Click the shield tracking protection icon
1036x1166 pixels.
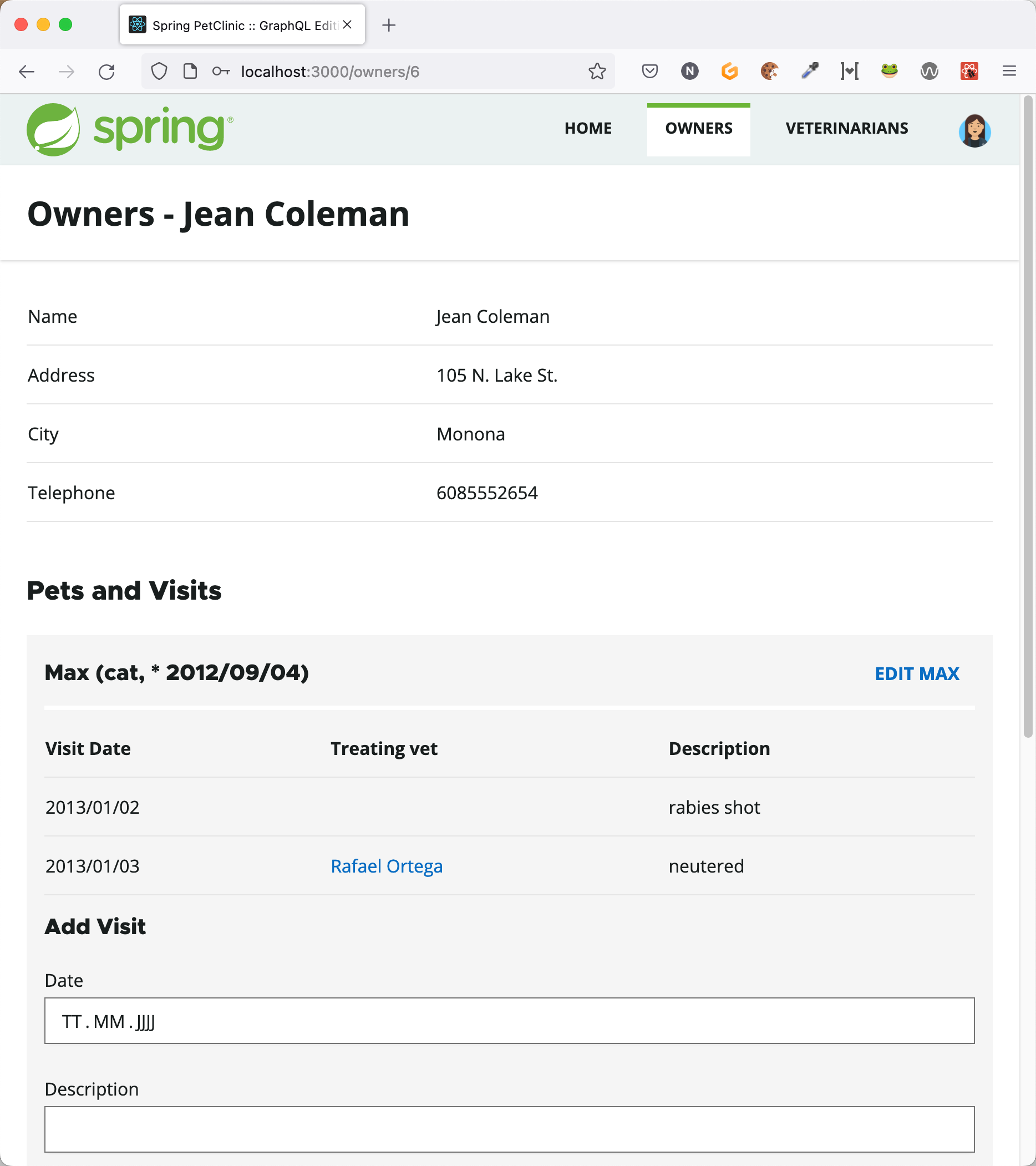point(159,72)
